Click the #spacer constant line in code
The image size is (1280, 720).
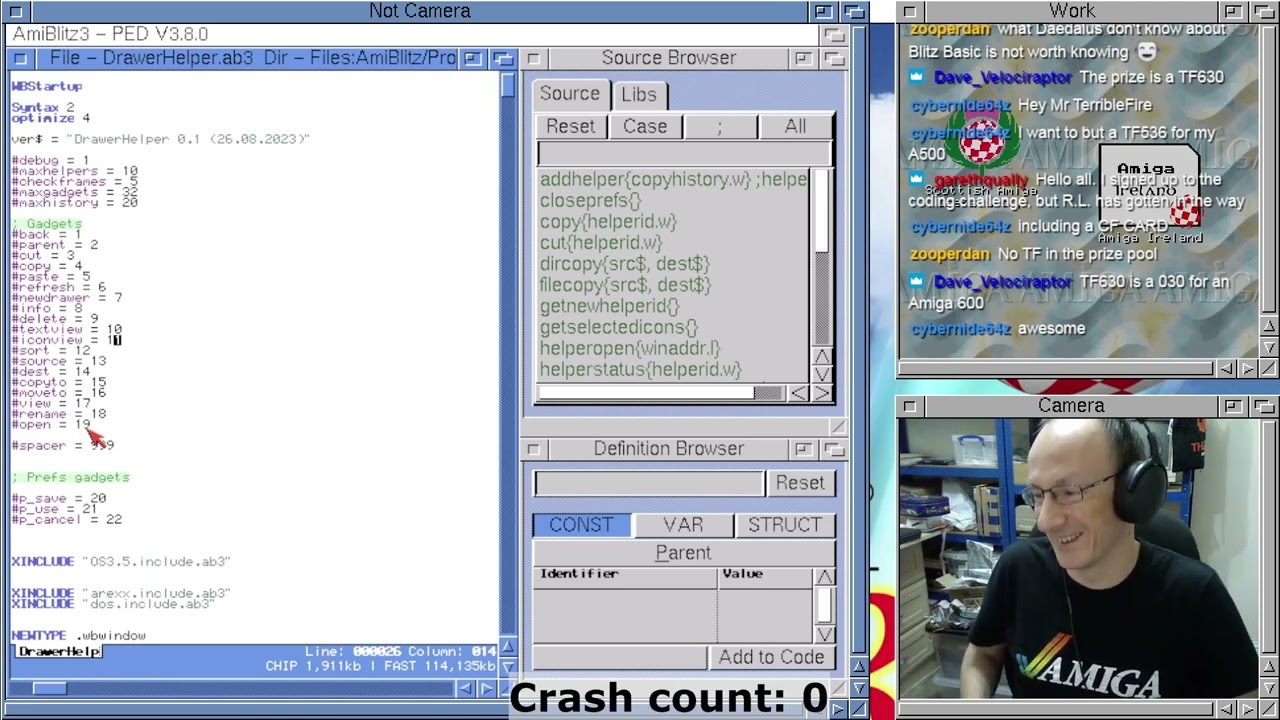point(63,446)
